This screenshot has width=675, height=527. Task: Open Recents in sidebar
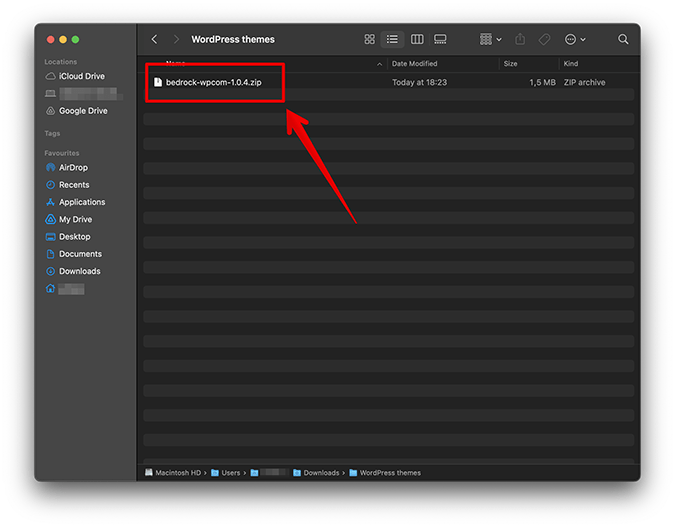(x=68, y=185)
